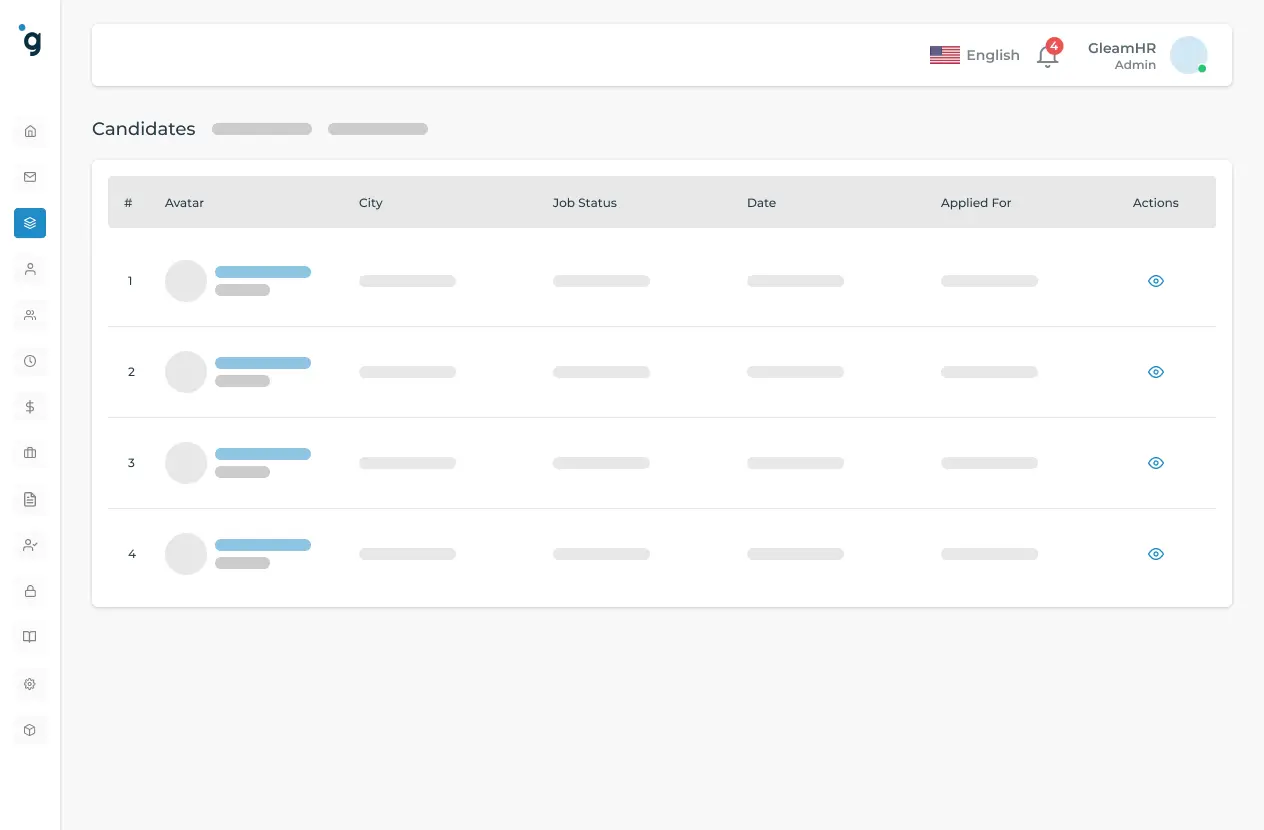
Task: Click the notification bell with badge 4
Action: point(1047,56)
